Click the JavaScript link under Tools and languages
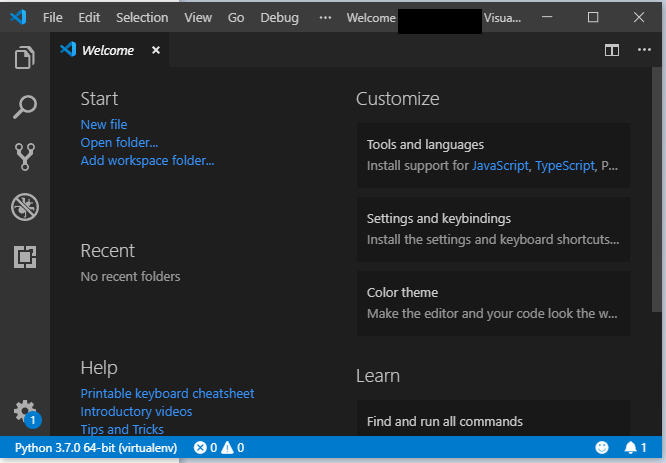Viewport: 666px width, 463px height. pos(500,165)
